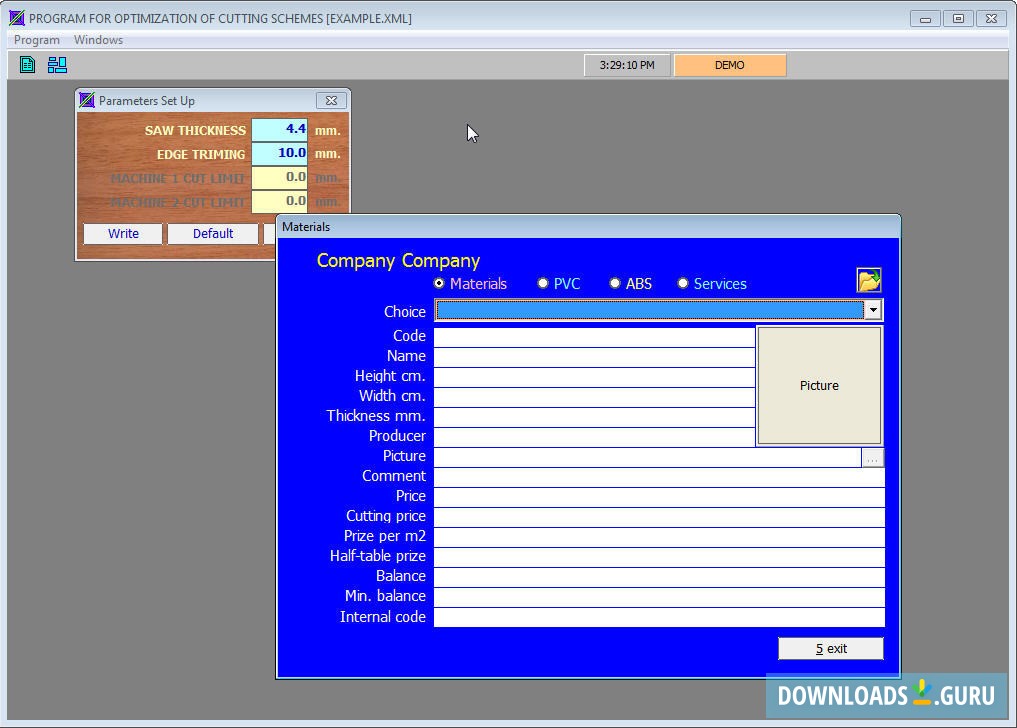
Task: Select the Materials radio button
Action: [x=439, y=284]
